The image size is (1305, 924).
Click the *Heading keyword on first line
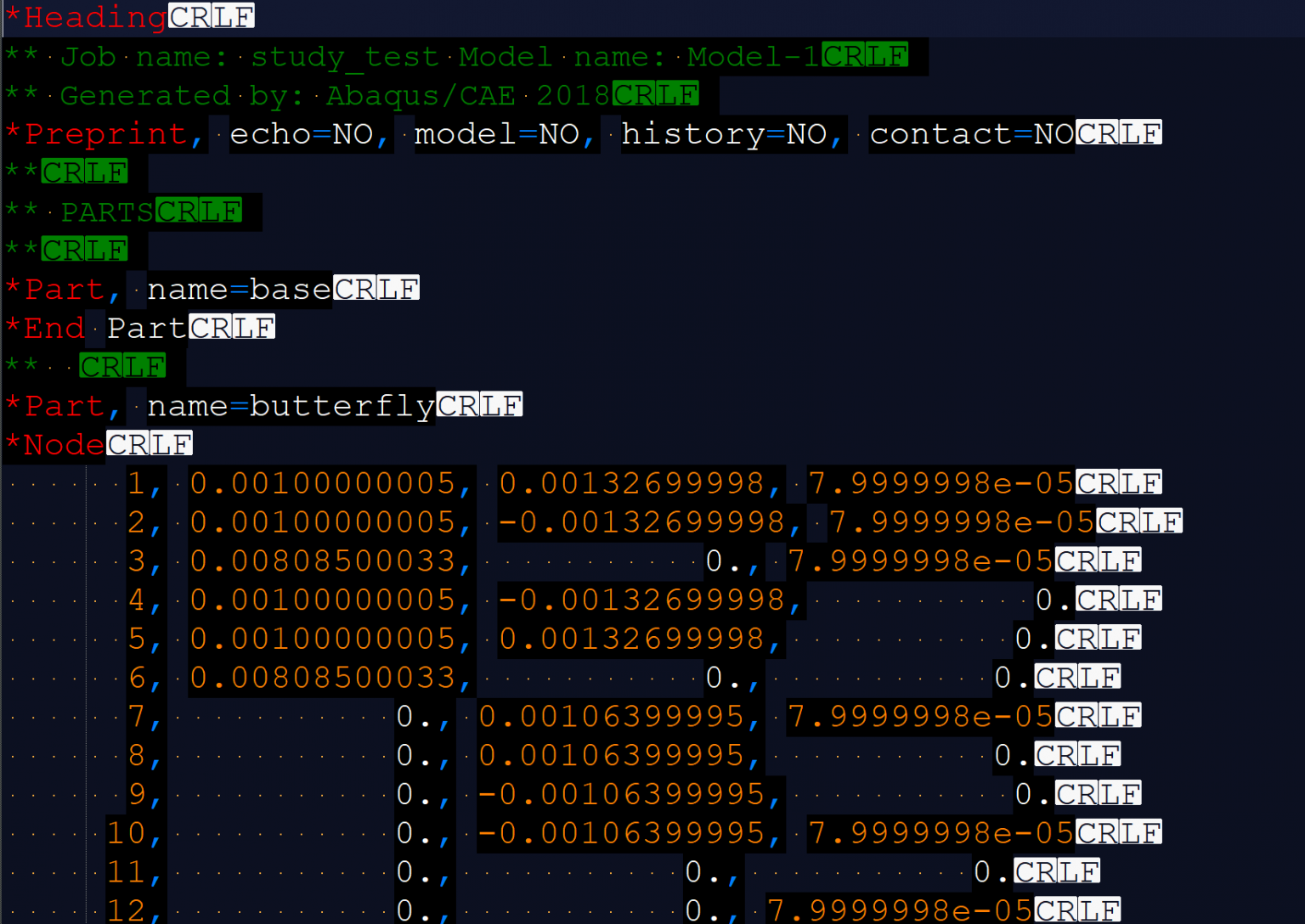[x=85, y=17]
